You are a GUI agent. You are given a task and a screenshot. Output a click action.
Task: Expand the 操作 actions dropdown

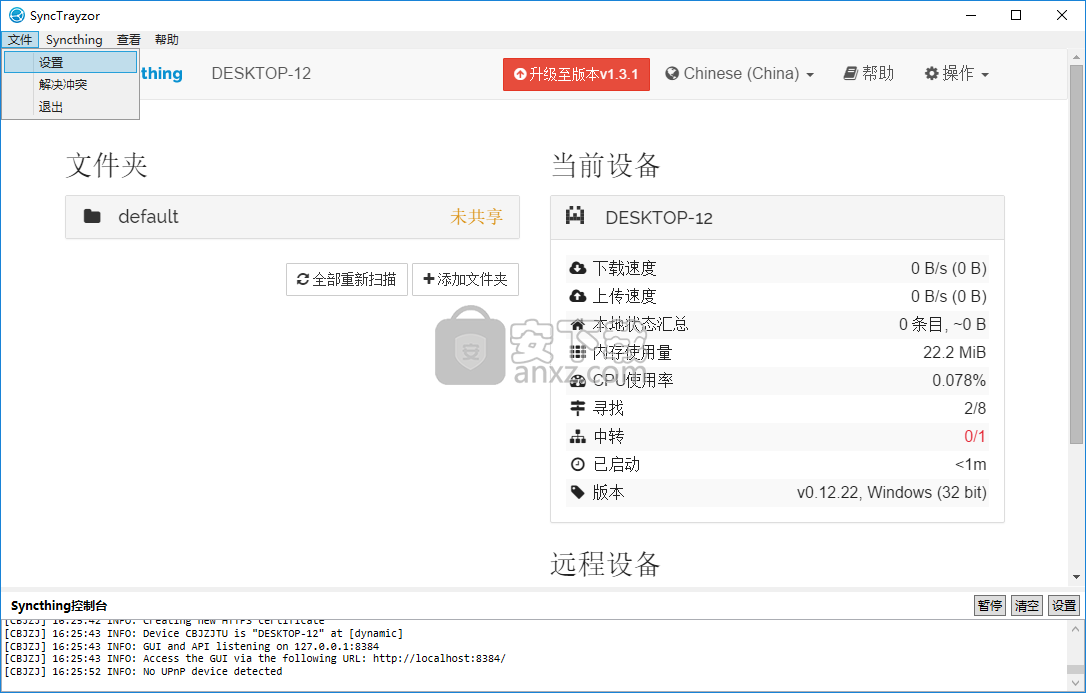(957, 73)
